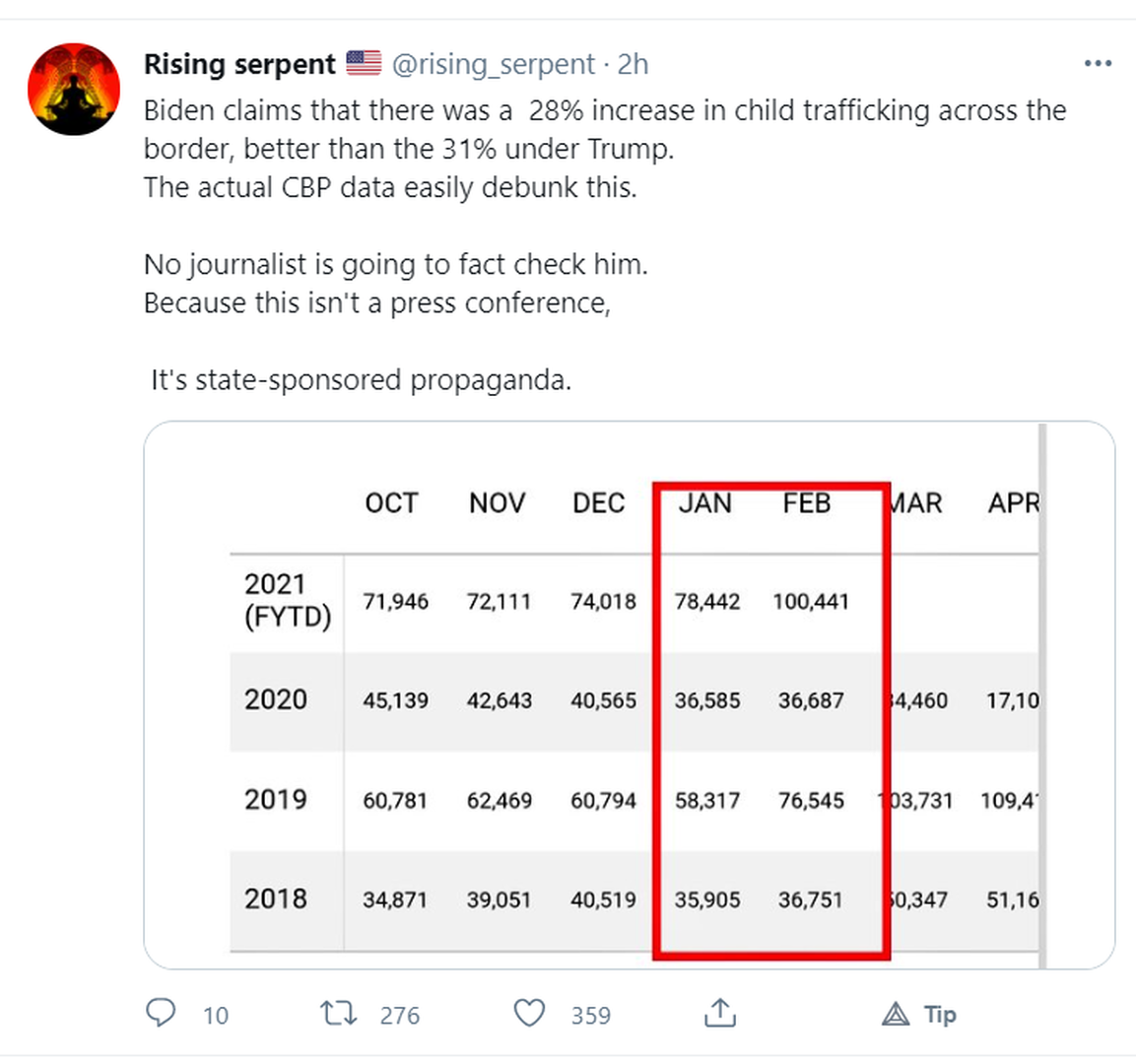Screen dimensions: 1136x1064
Task: Click the Rising serpent display name
Action: tap(239, 64)
